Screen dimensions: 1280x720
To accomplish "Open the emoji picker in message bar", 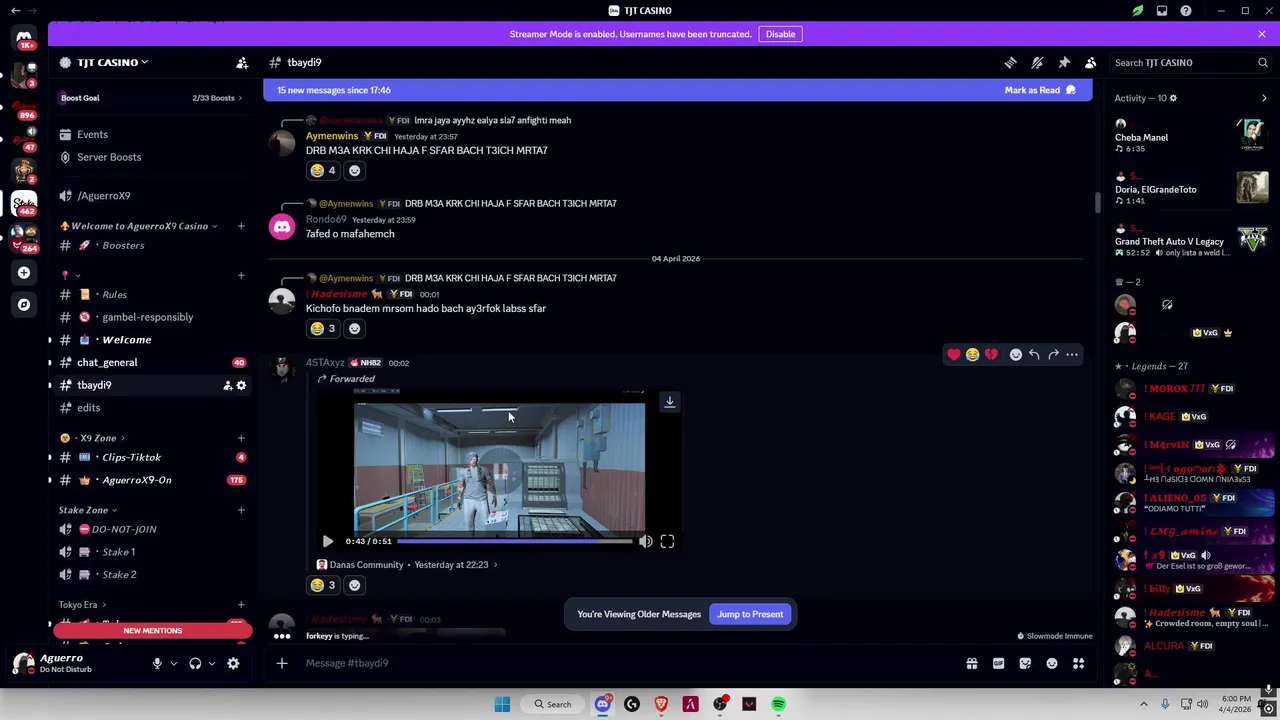I will [x=1052, y=663].
